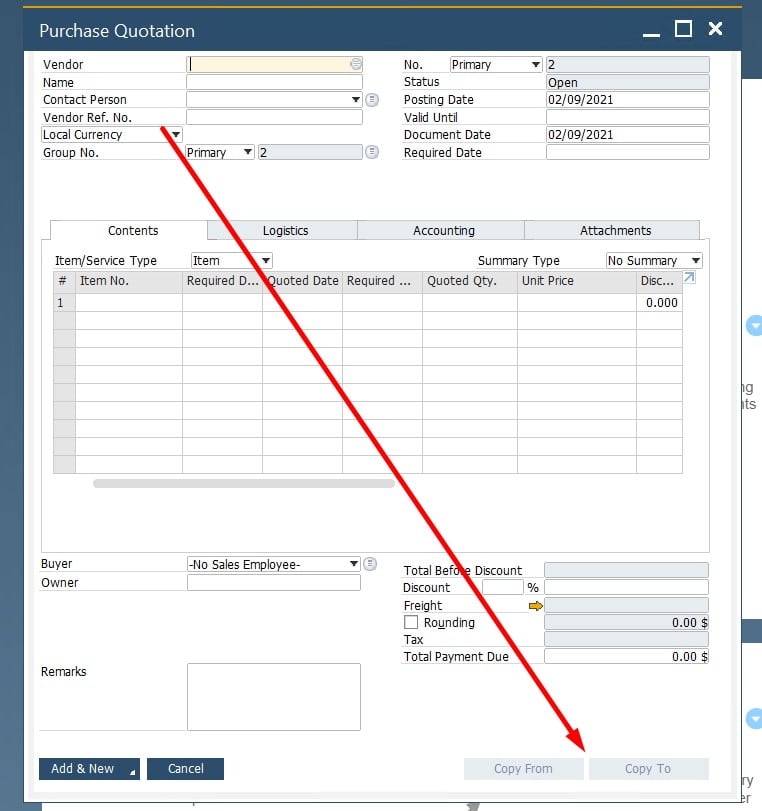Open the Buyer sales employee dropdown
The image size is (762, 811).
click(353, 564)
